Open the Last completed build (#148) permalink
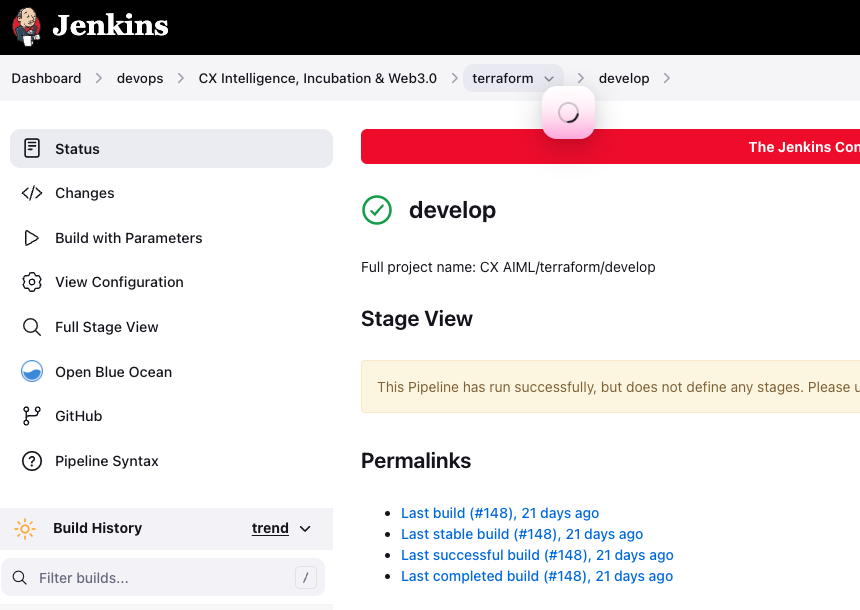 tap(536, 576)
